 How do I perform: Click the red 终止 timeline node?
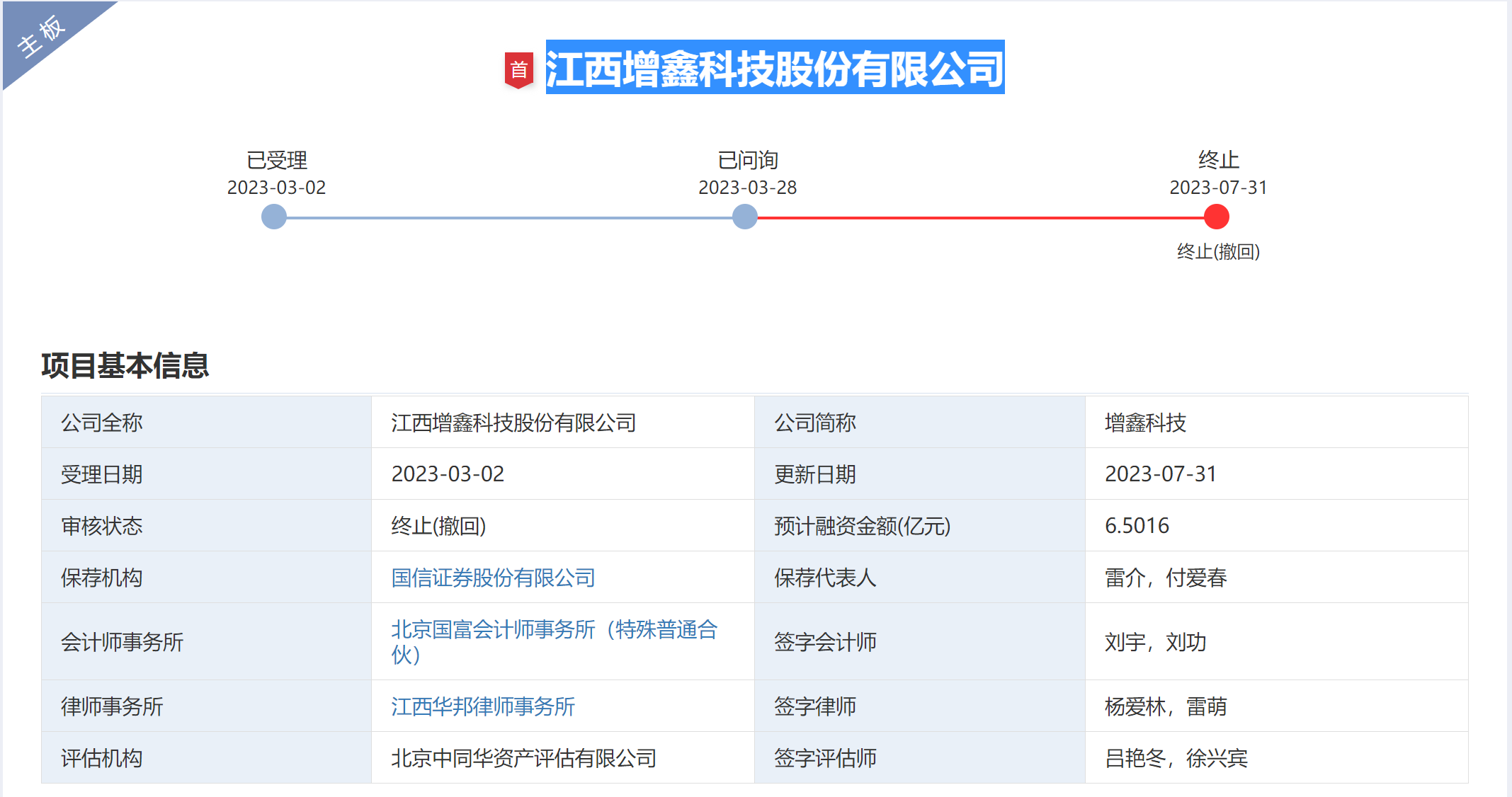(1217, 217)
